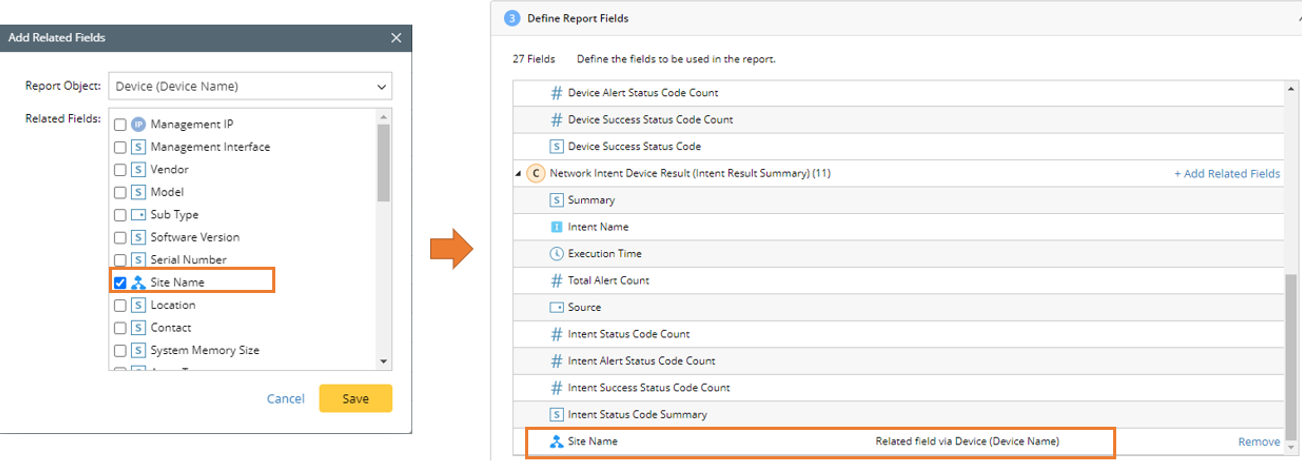Click the Add Related Fields link
Screen dimensions: 1302x466
pyautogui.click(x=1227, y=174)
